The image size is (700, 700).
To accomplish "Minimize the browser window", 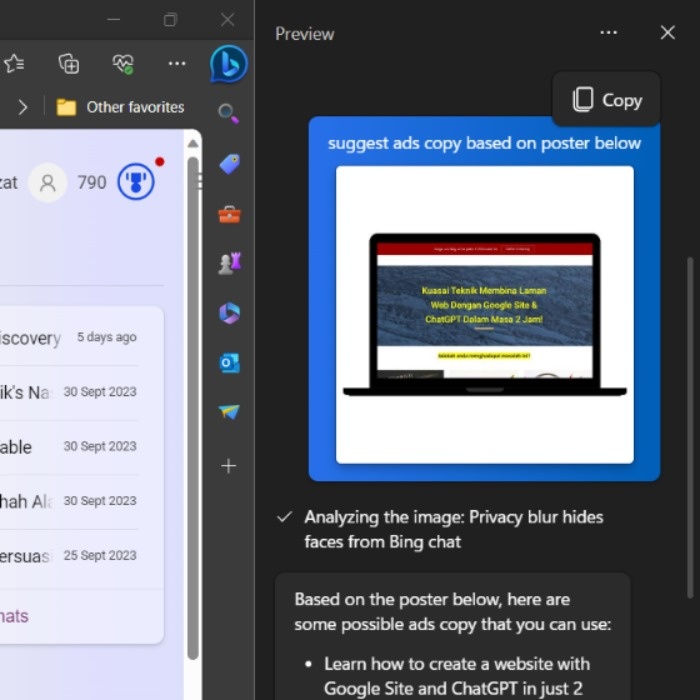I will tap(113, 20).
